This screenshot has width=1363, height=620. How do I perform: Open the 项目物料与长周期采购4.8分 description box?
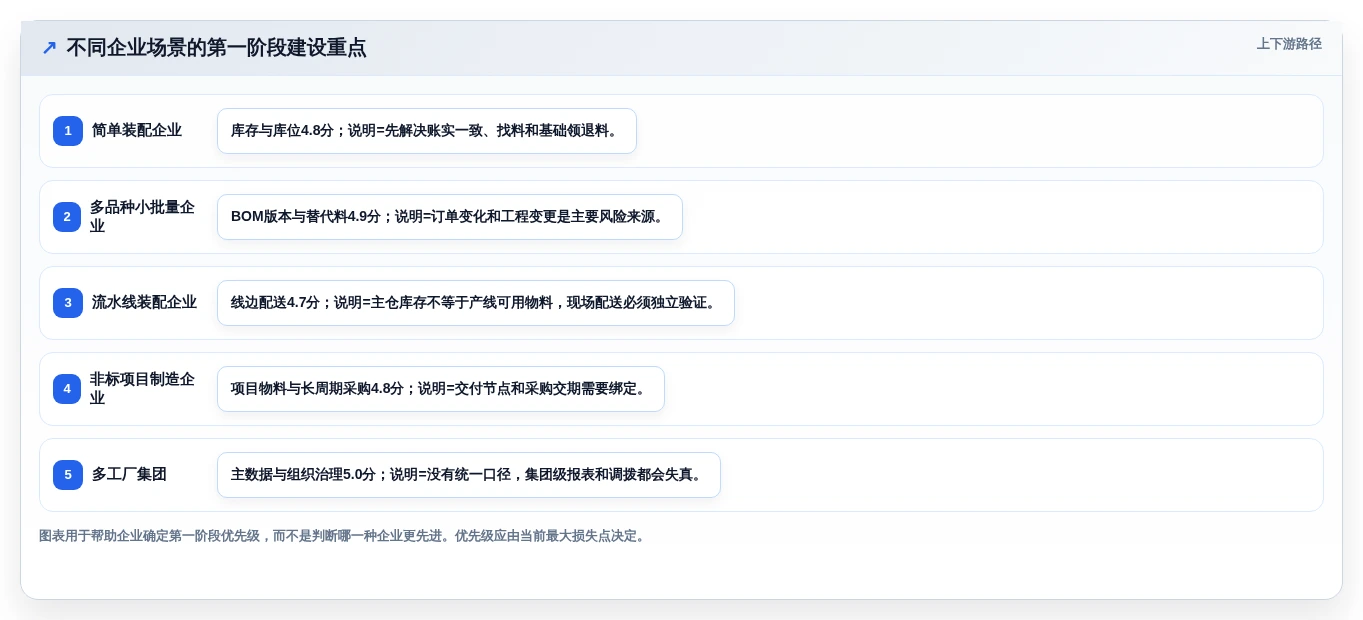tap(441, 389)
